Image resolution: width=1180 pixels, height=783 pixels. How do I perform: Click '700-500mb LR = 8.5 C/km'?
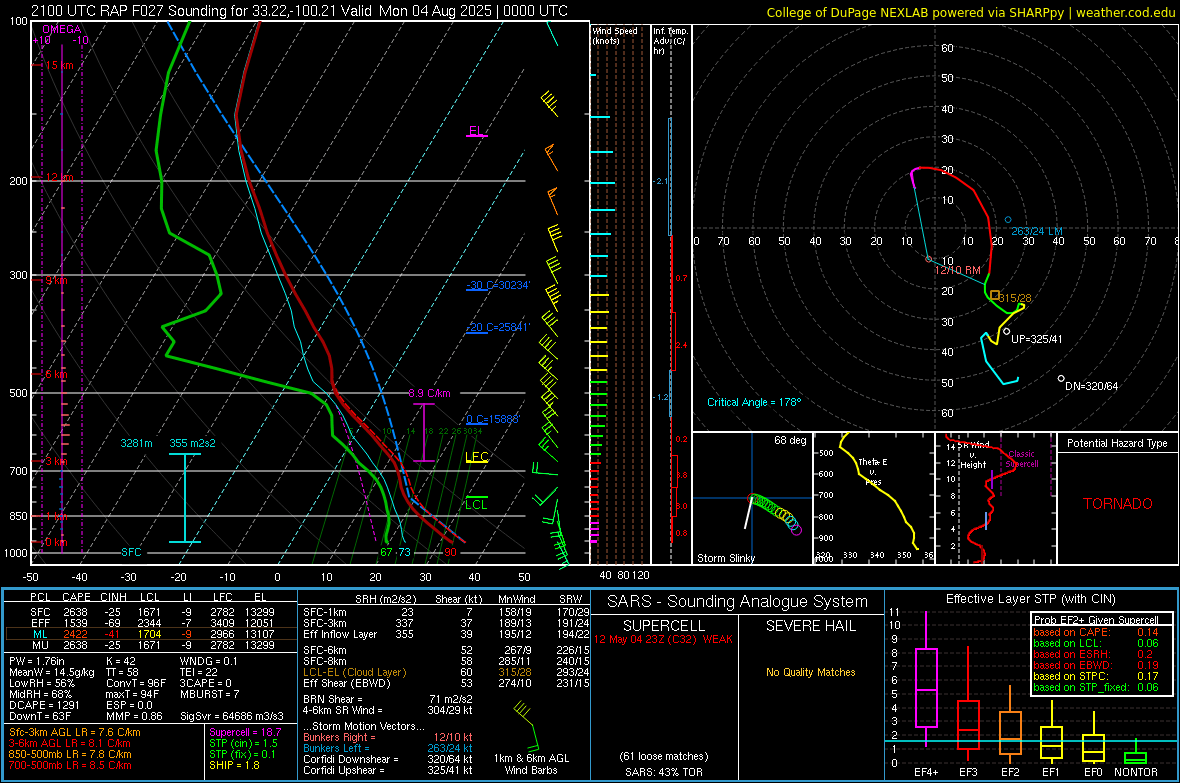click(x=70, y=765)
